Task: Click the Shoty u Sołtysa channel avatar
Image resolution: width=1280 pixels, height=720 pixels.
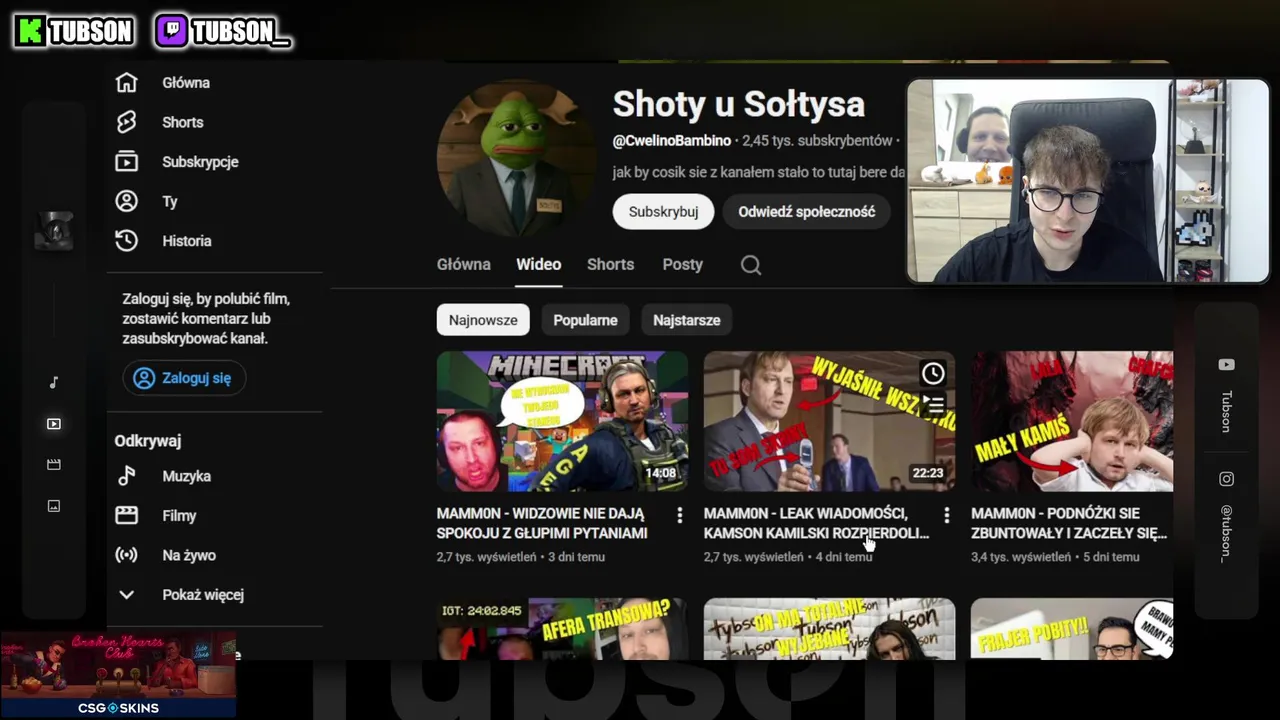Action: (516, 159)
